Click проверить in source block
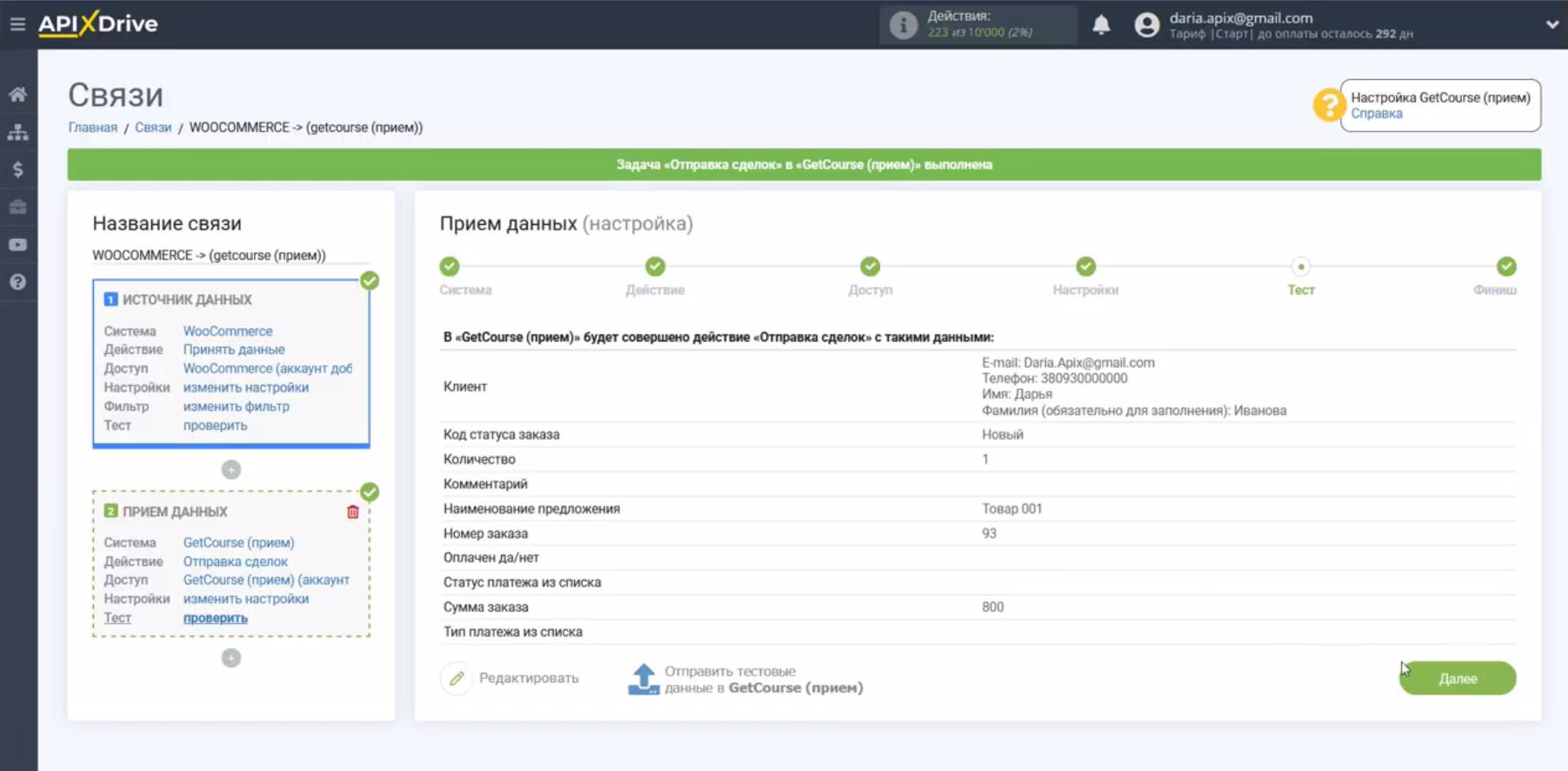 tap(215, 426)
